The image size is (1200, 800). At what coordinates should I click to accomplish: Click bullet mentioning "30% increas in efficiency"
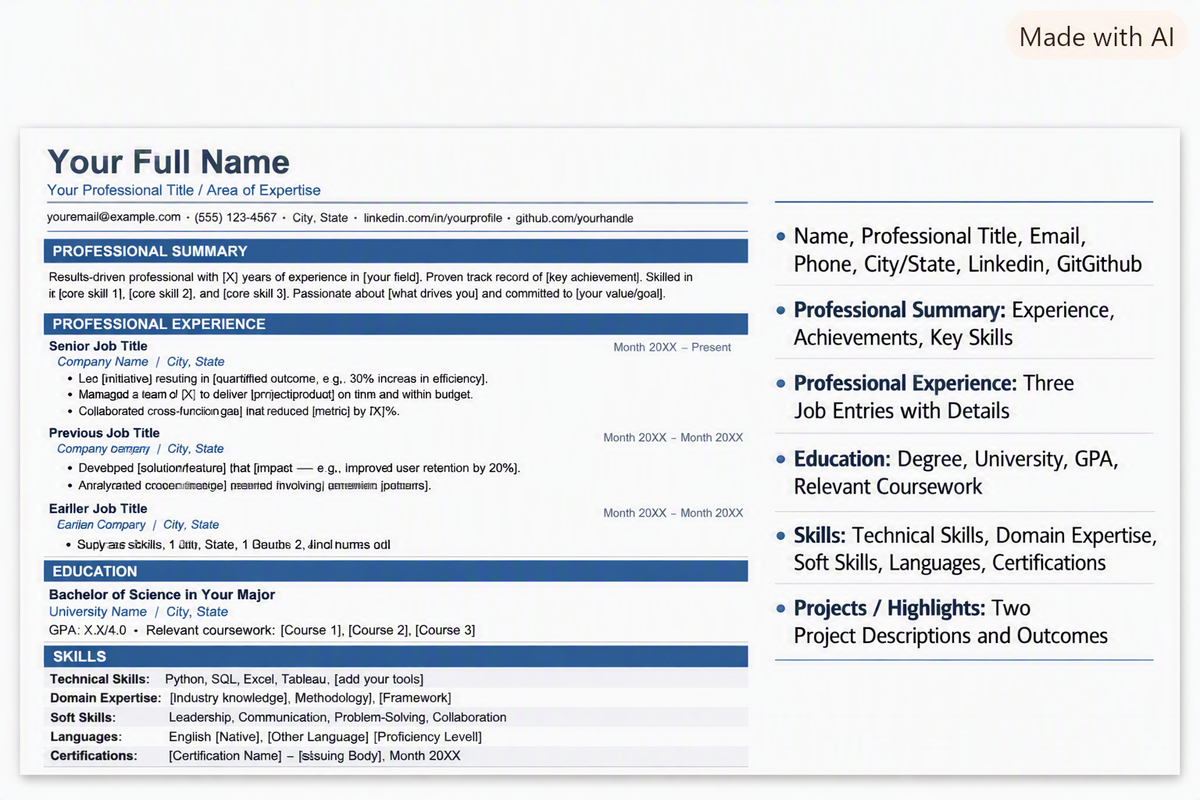coord(283,379)
